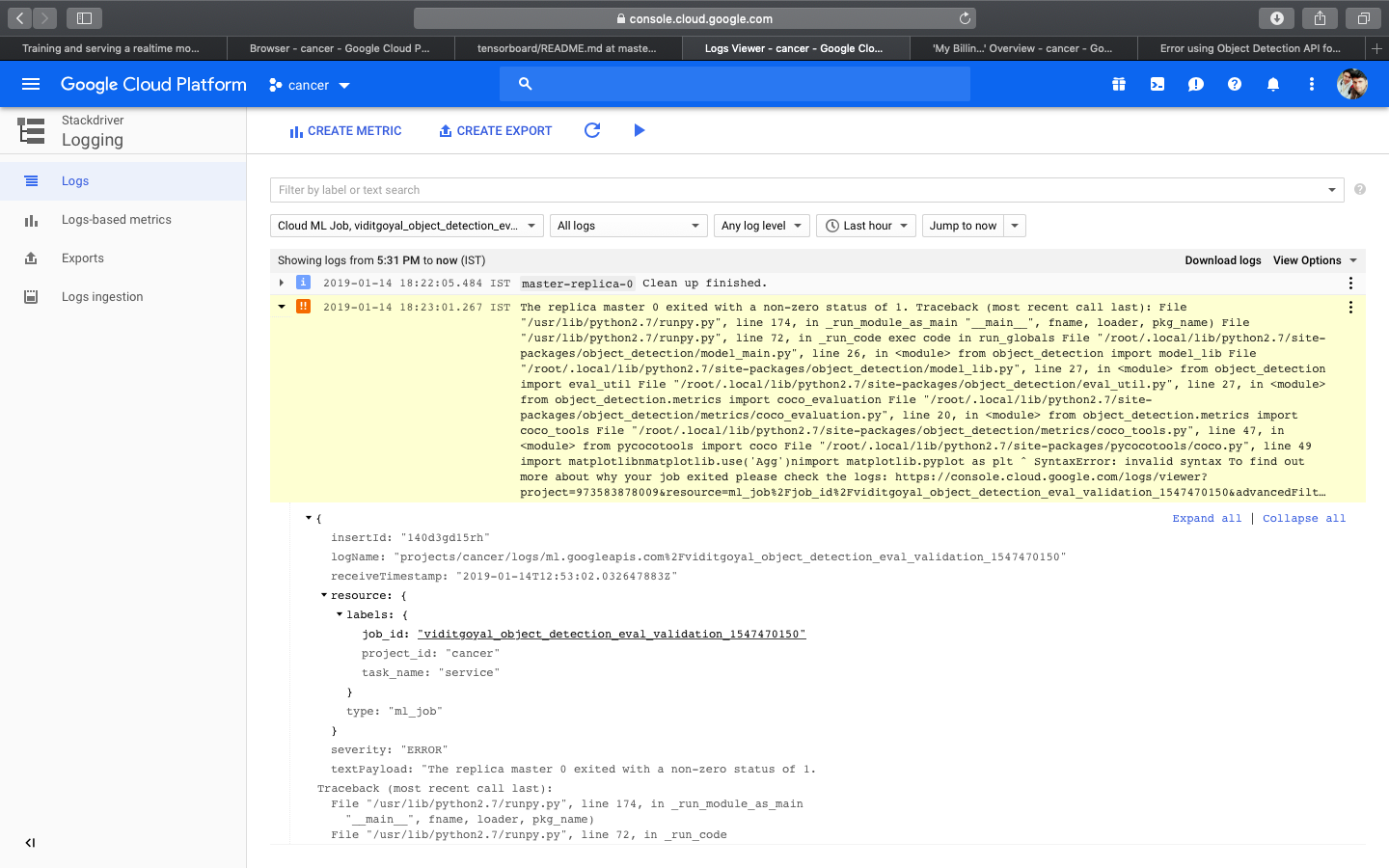Open the "All logs" dropdown
Viewport: 1389px width, 868px height.
[628, 225]
